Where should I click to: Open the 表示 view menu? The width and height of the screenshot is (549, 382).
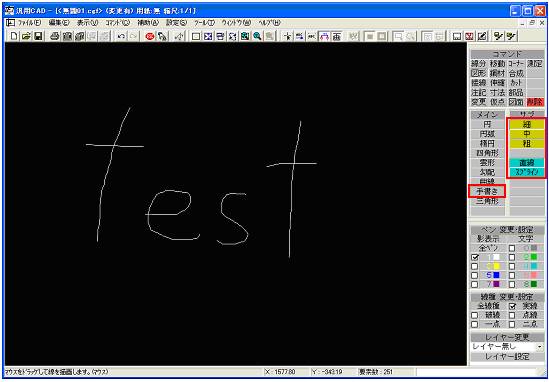(x=88, y=23)
